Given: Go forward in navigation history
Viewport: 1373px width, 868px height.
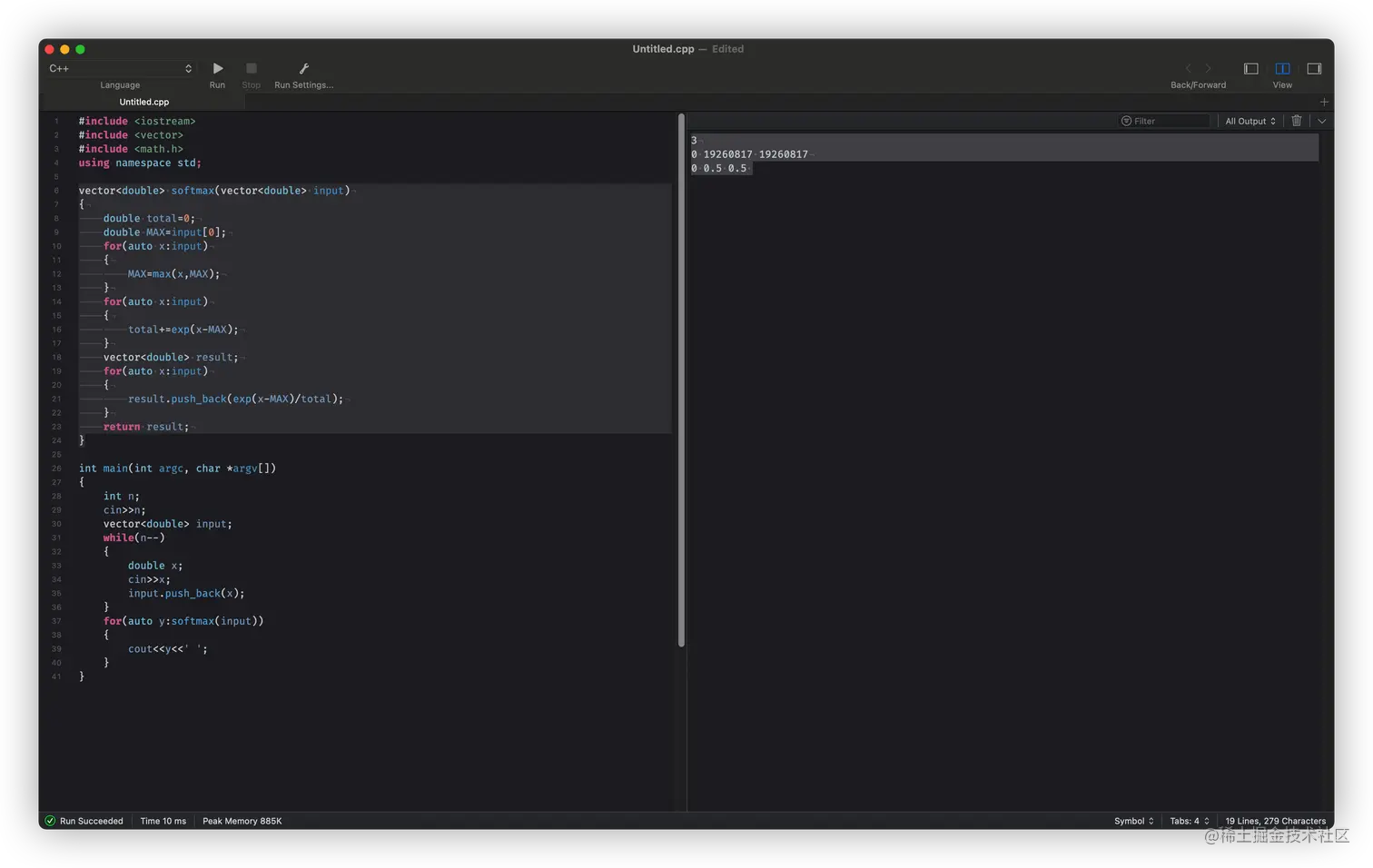Looking at the screenshot, I should coord(1209,69).
